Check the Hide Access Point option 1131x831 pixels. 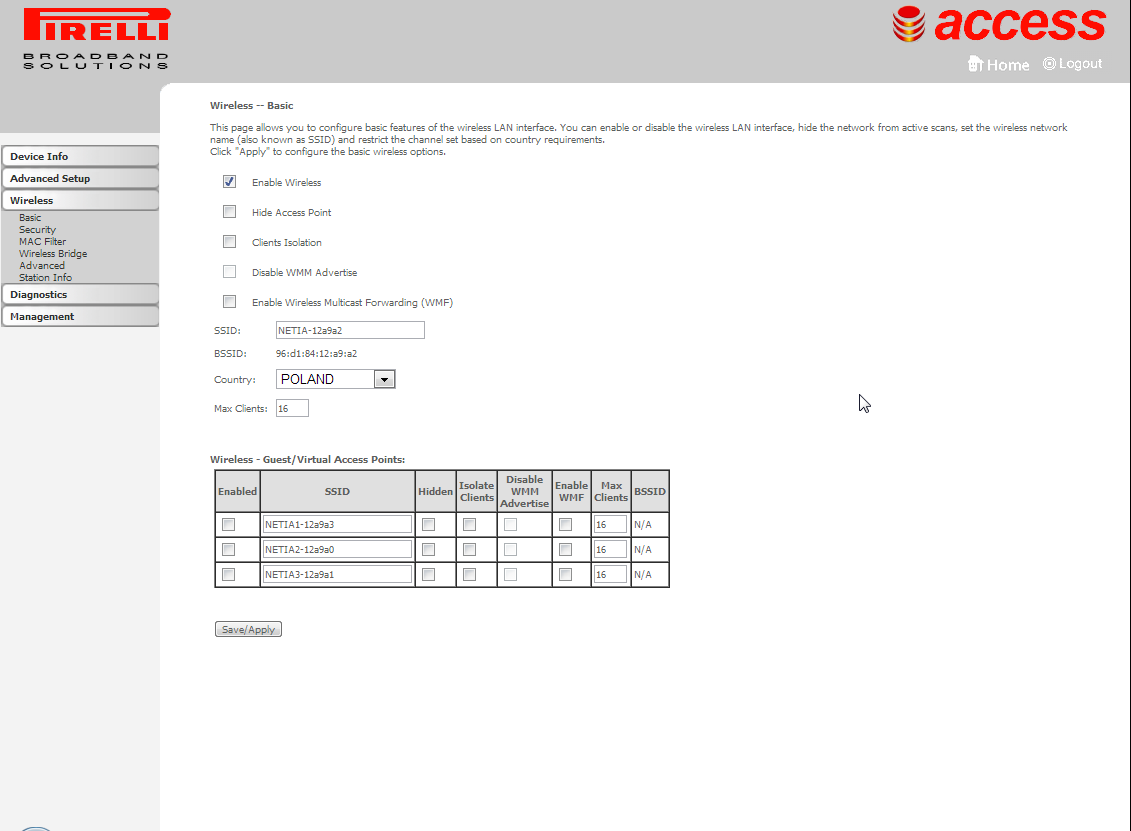point(229,211)
